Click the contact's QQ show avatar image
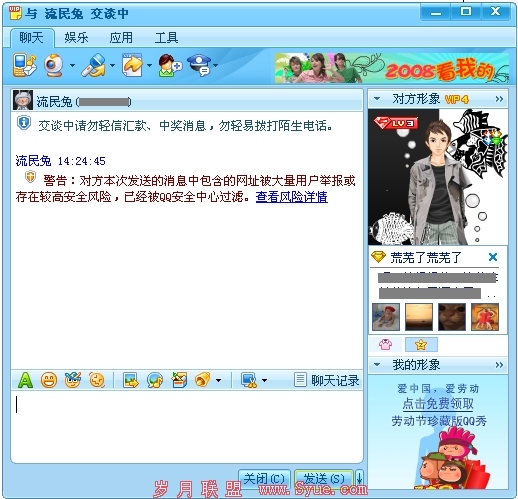The image size is (518, 499). 438,177
